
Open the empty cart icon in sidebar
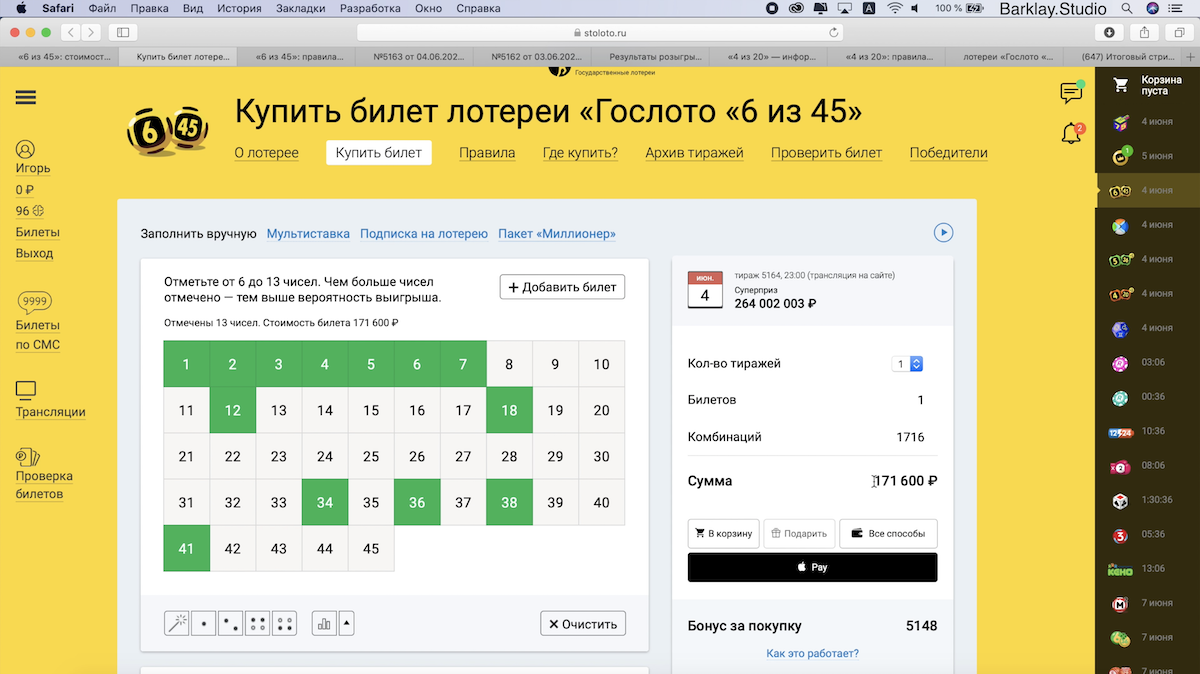coord(1120,85)
